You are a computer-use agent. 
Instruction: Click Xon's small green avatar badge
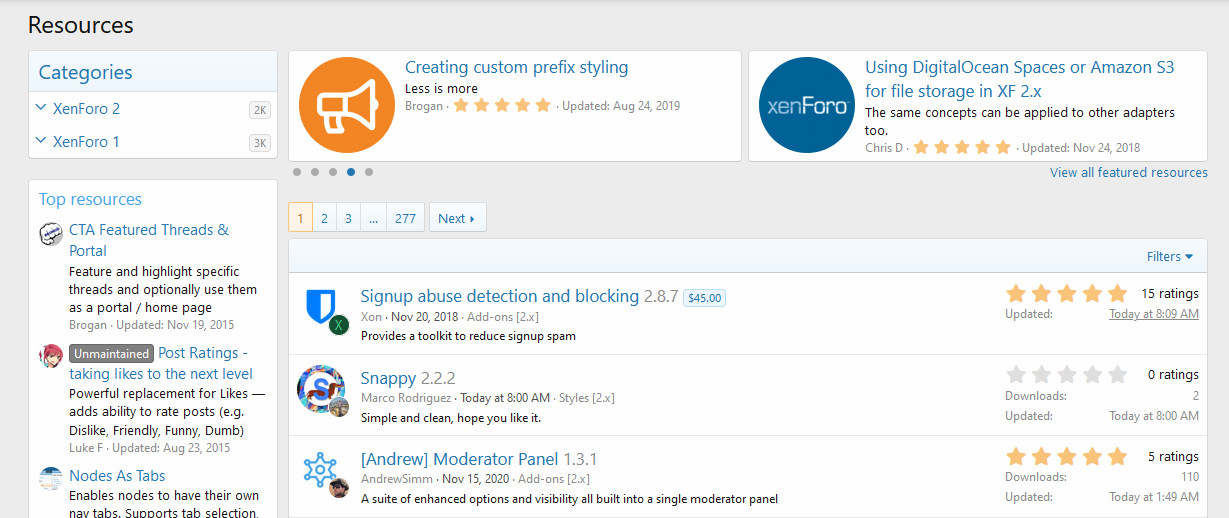click(x=338, y=325)
